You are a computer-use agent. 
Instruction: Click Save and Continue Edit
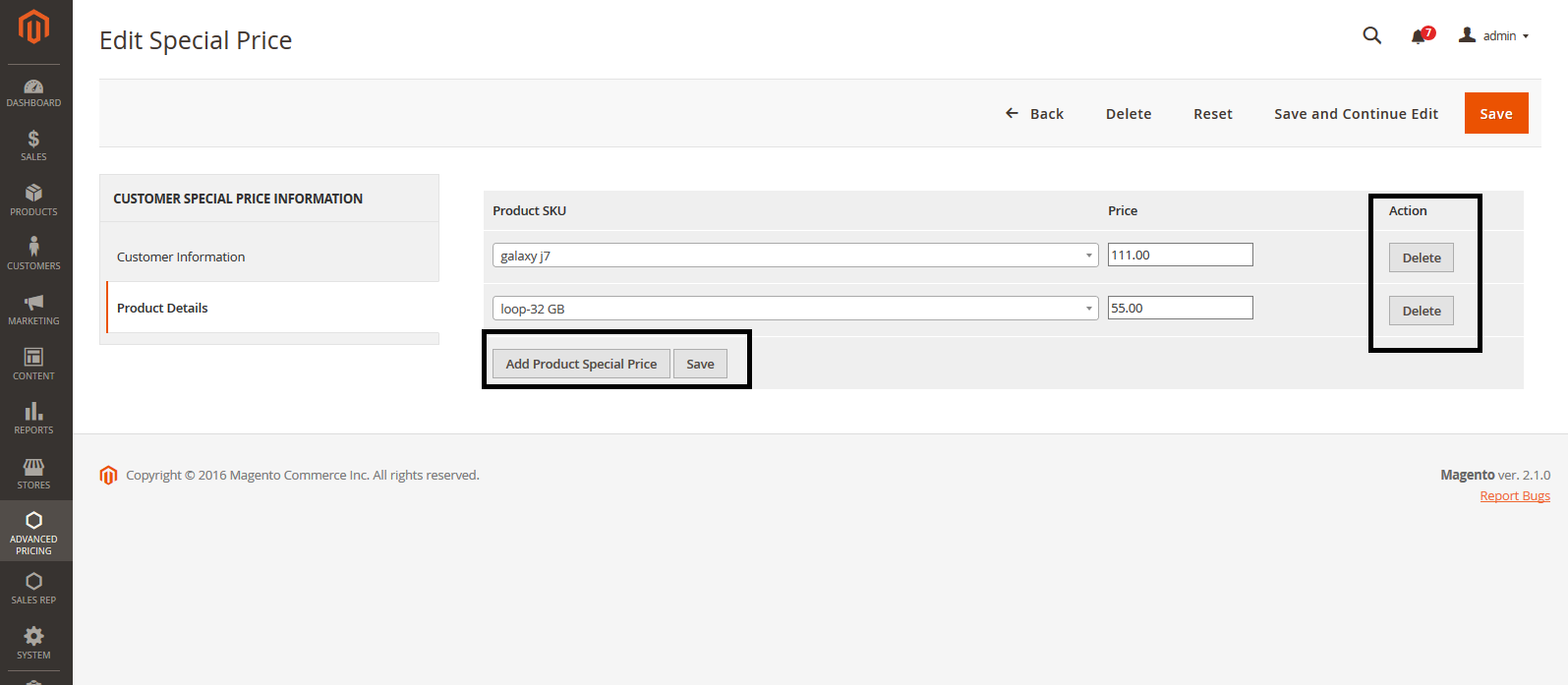click(x=1356, y=114)
